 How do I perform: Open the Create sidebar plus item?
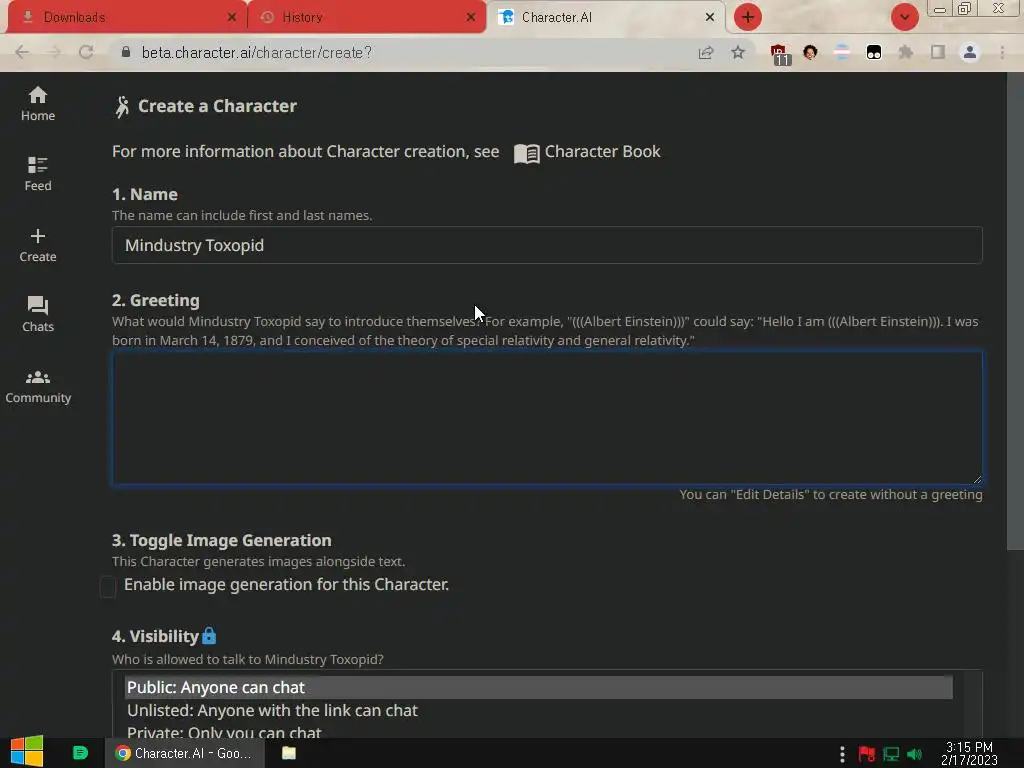pyautogui.click(x=38, y=246)
